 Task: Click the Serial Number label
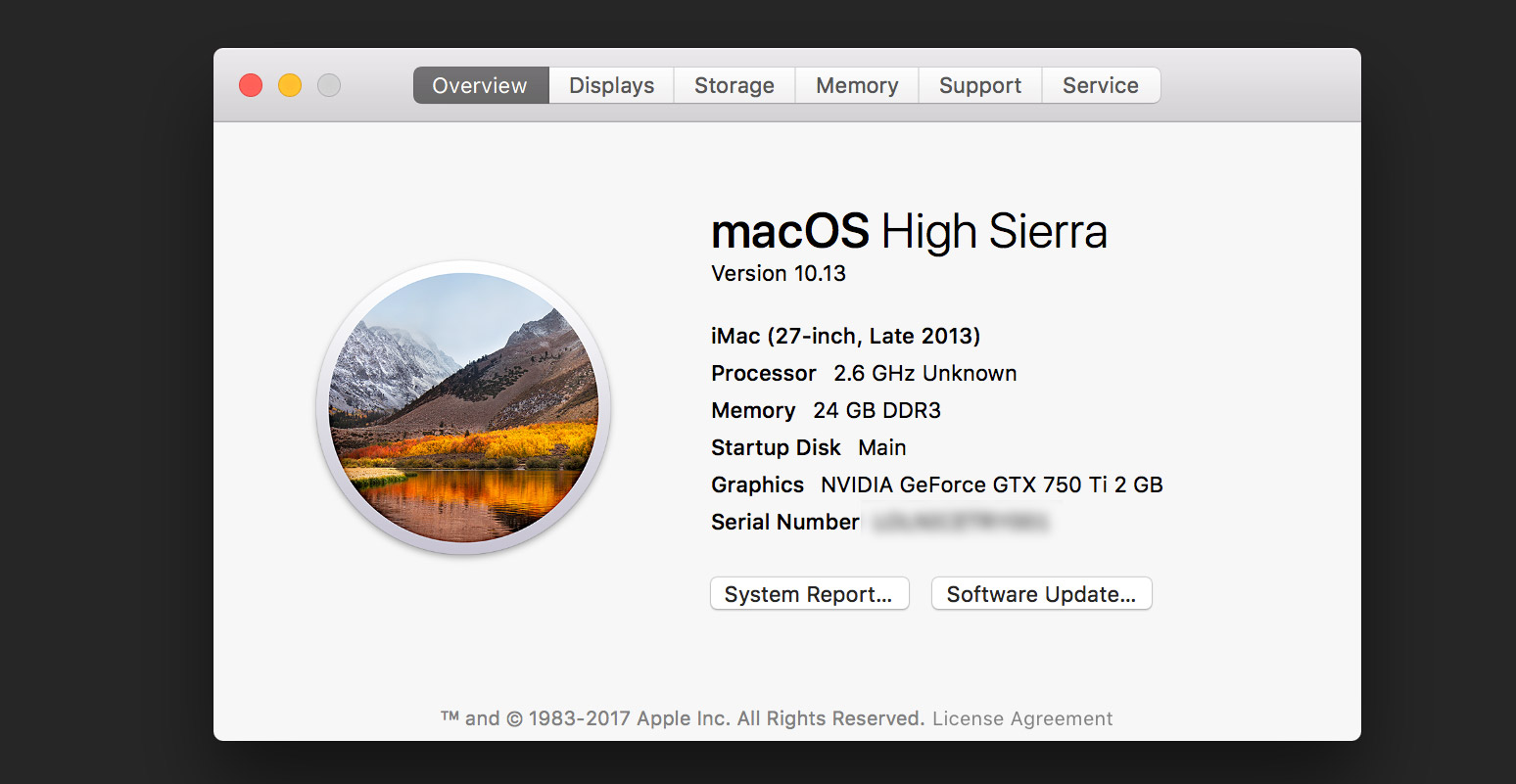(785, 522)
